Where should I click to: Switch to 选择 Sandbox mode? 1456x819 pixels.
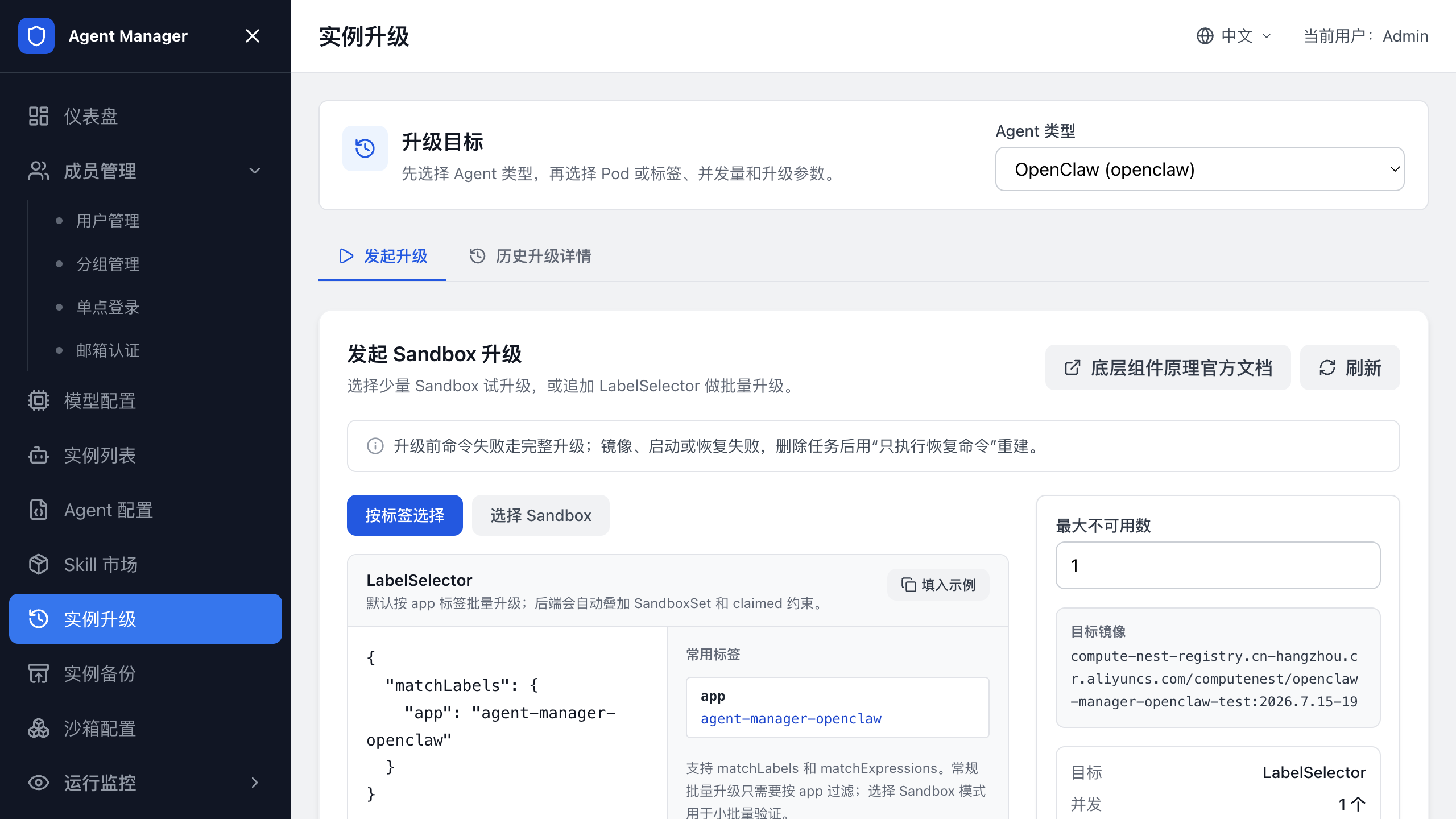point(540,515)
